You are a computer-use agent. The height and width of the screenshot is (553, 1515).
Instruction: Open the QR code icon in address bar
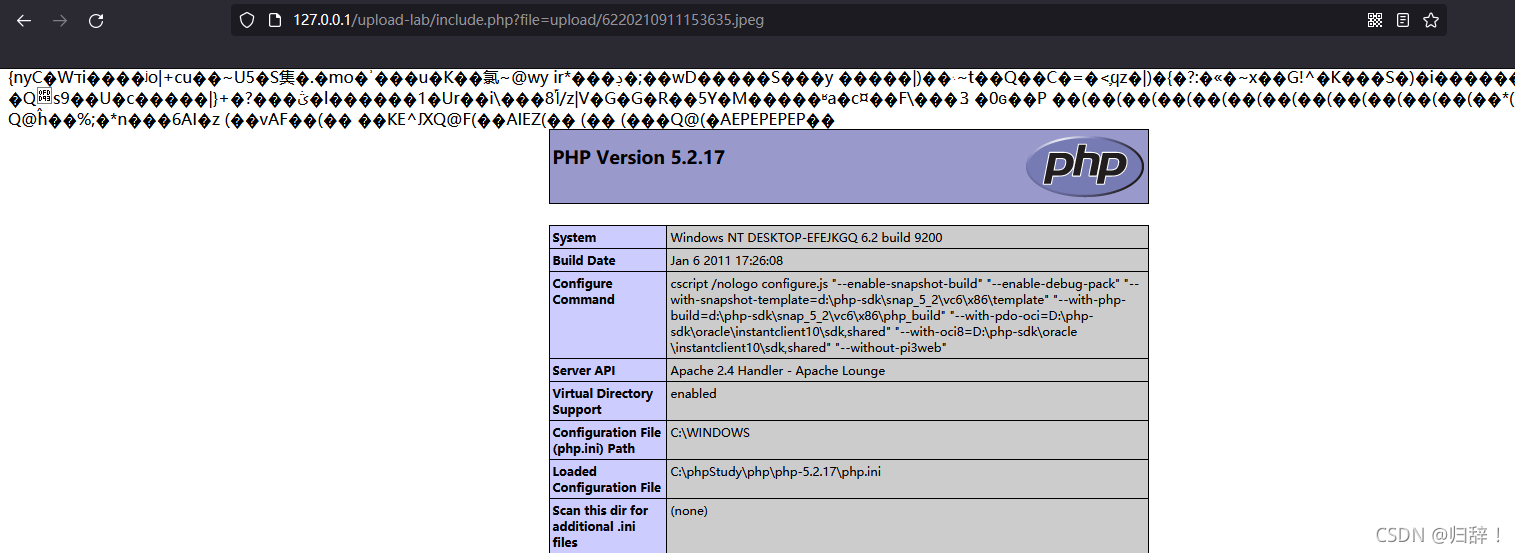1375,20
